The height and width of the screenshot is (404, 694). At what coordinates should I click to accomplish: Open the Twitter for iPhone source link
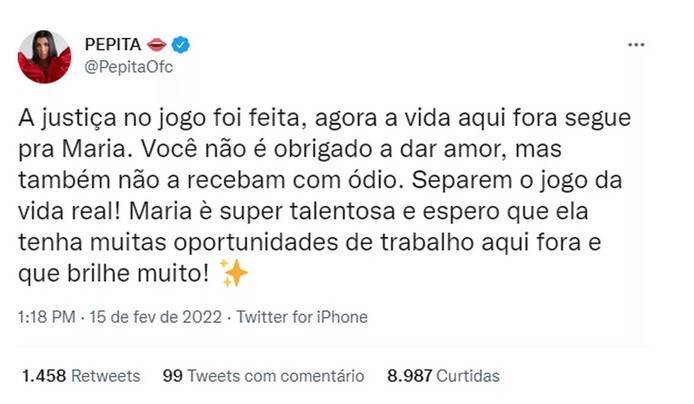tap(302, 317)
